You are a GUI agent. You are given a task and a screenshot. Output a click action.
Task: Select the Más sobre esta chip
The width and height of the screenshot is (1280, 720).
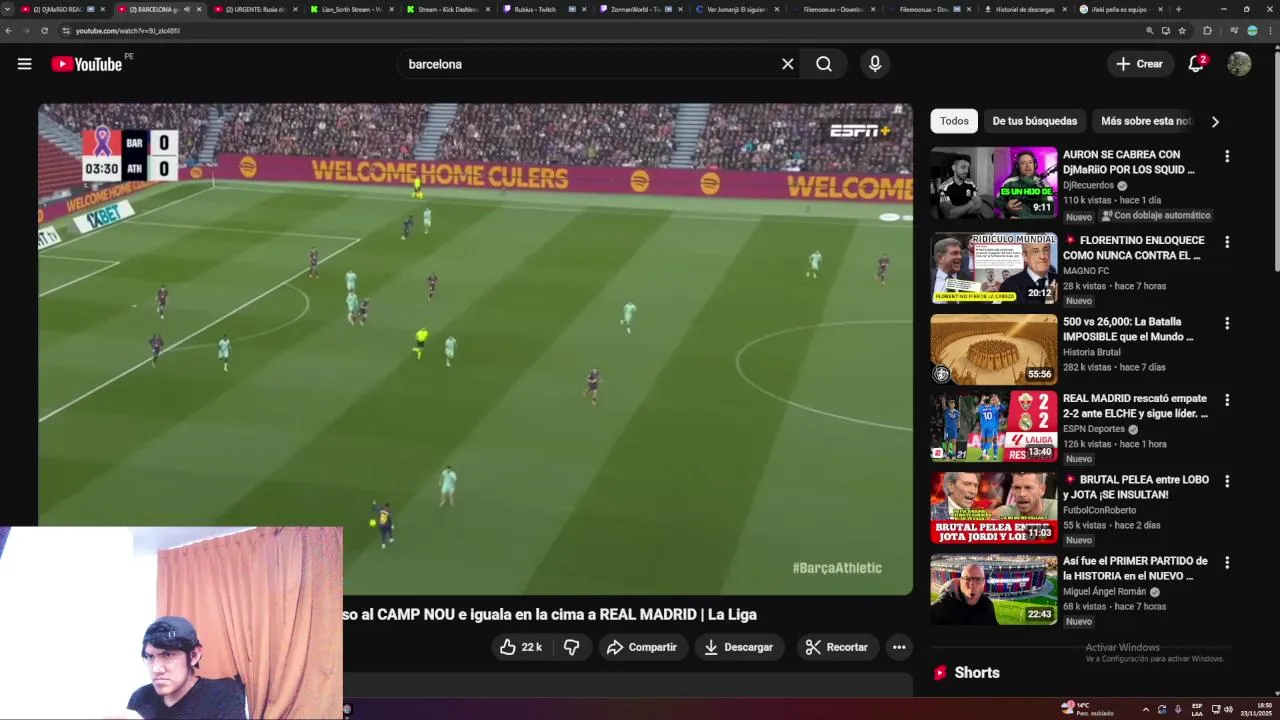tap(1146, 121)
